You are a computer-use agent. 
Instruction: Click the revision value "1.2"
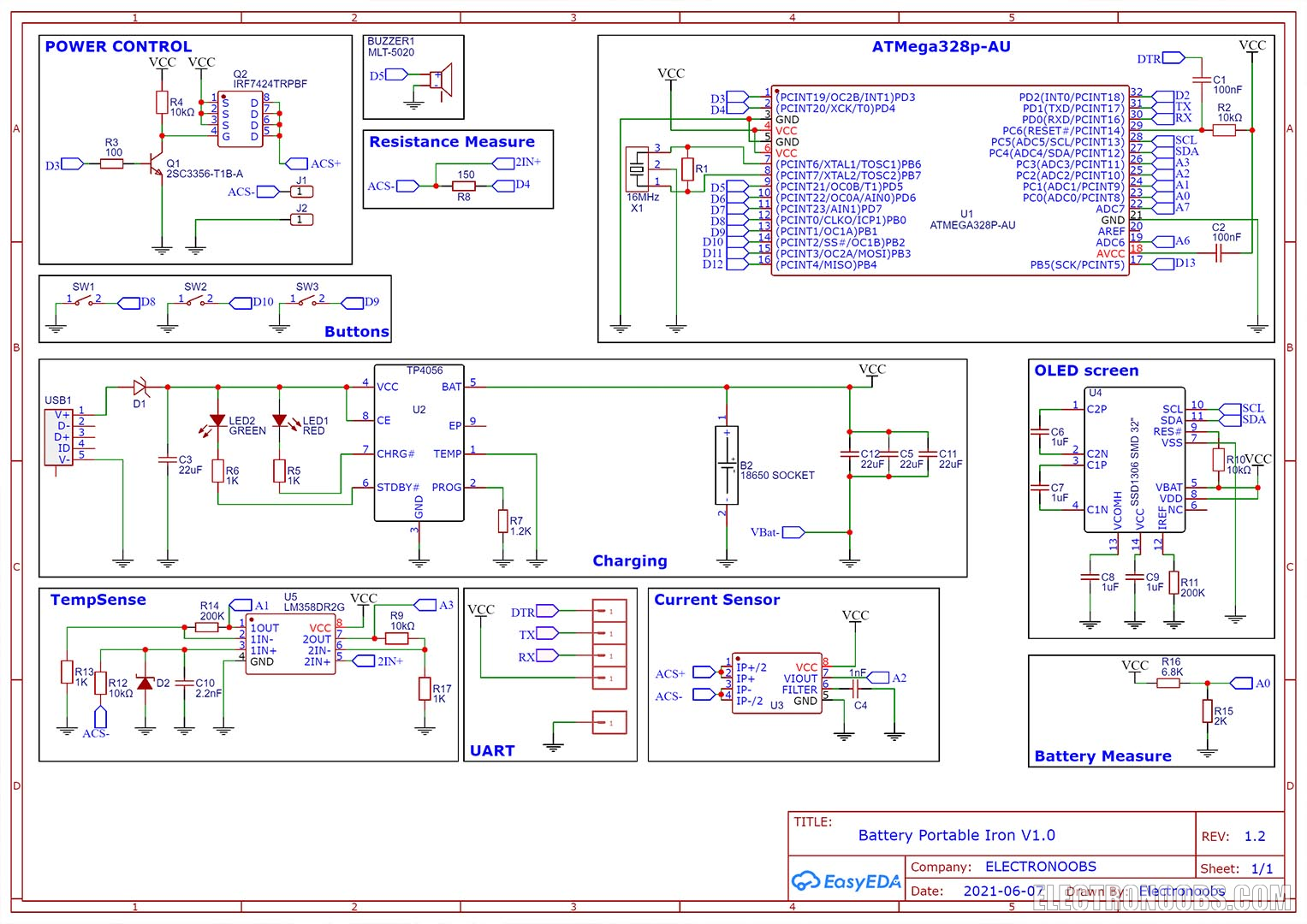point(1254,837)
